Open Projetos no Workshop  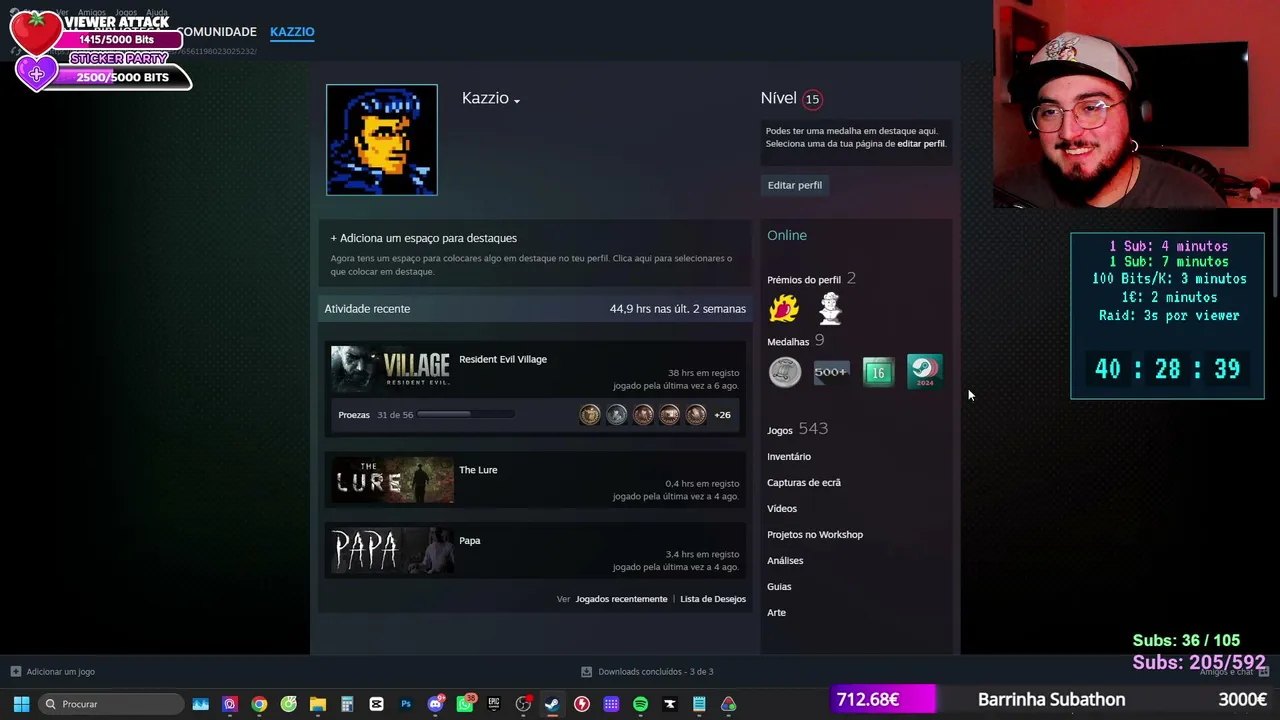(x=815, y=535)
